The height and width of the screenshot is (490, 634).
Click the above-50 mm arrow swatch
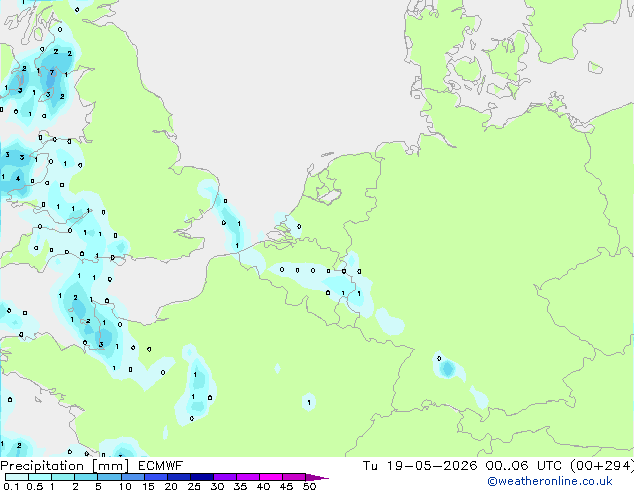click(x=317, y=477)
